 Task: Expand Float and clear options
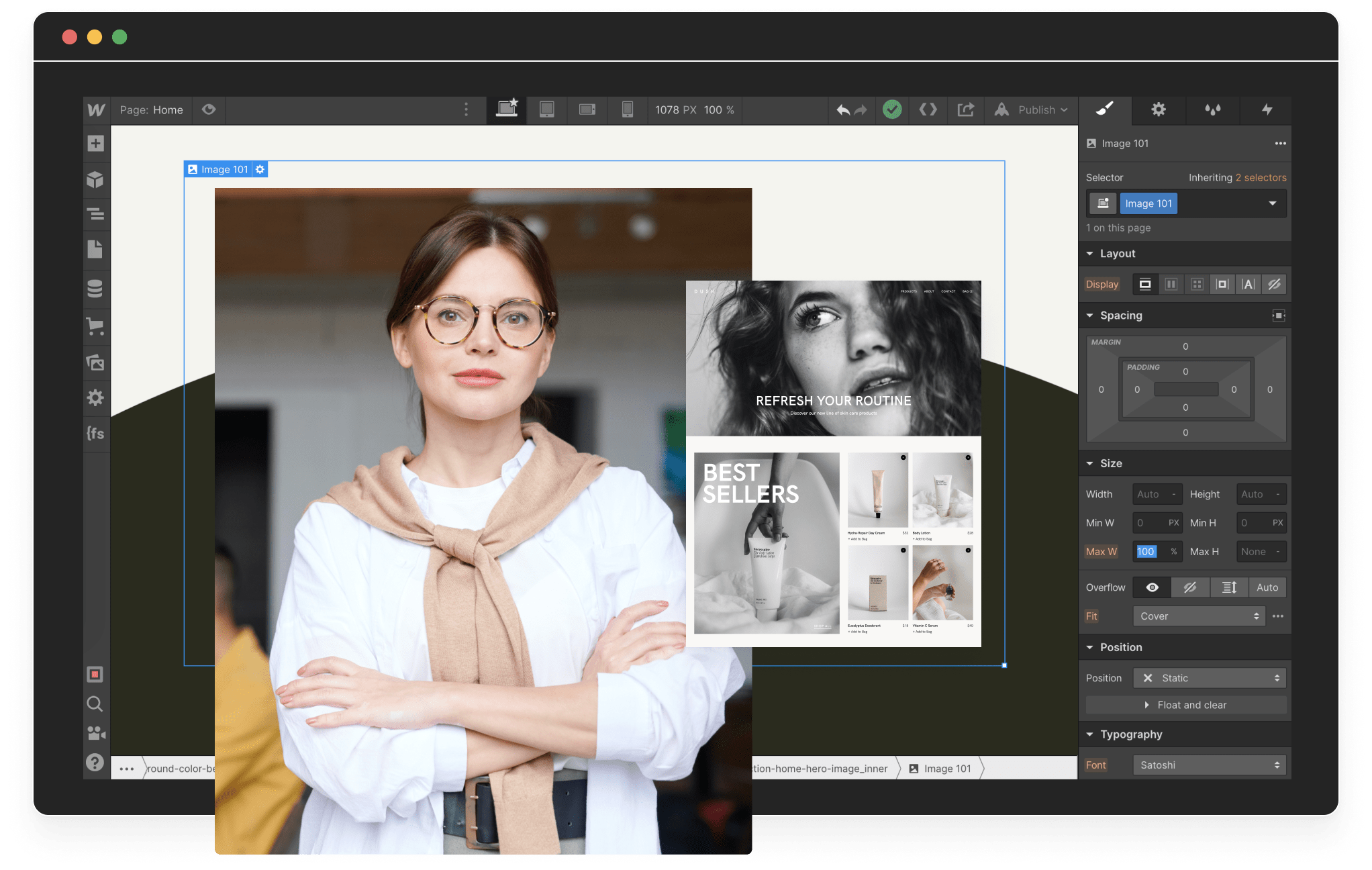[1185, 705]
